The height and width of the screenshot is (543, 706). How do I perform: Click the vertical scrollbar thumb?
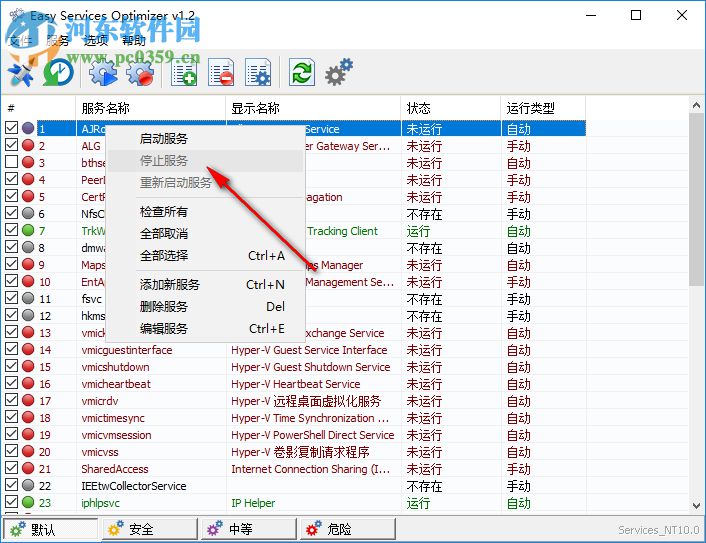(x=696, y=199)
